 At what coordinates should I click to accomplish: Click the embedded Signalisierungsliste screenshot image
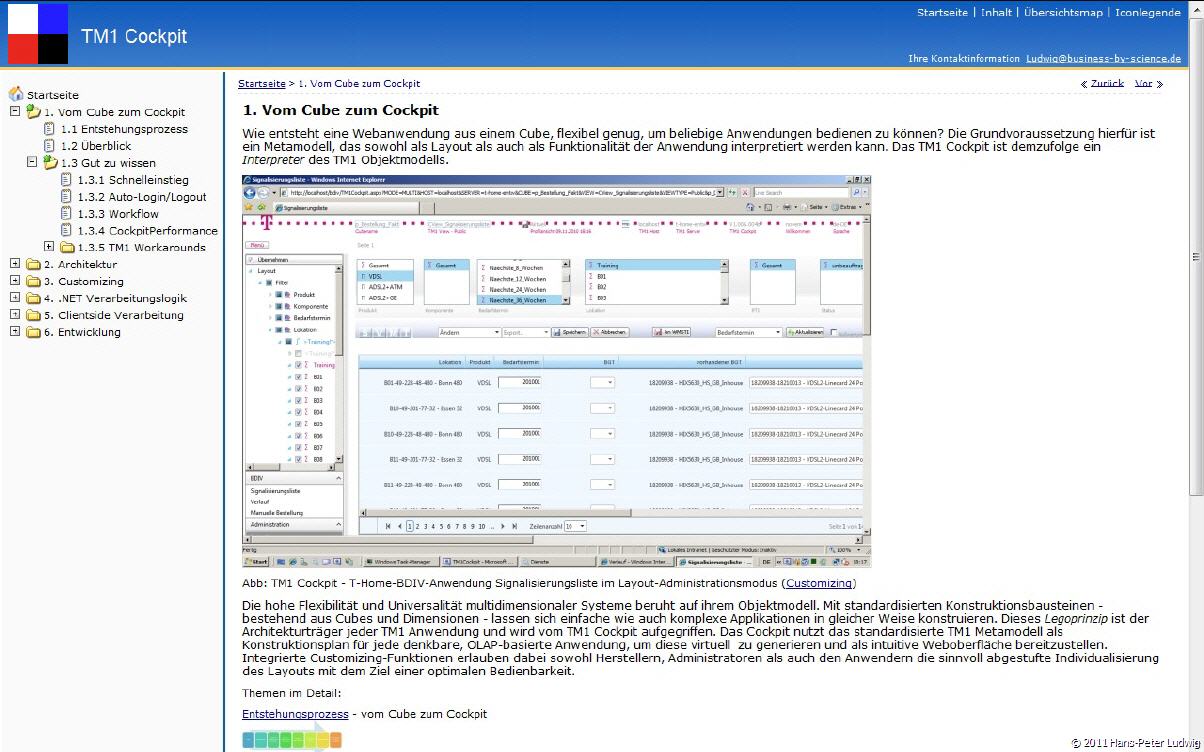tap(558, 371)
